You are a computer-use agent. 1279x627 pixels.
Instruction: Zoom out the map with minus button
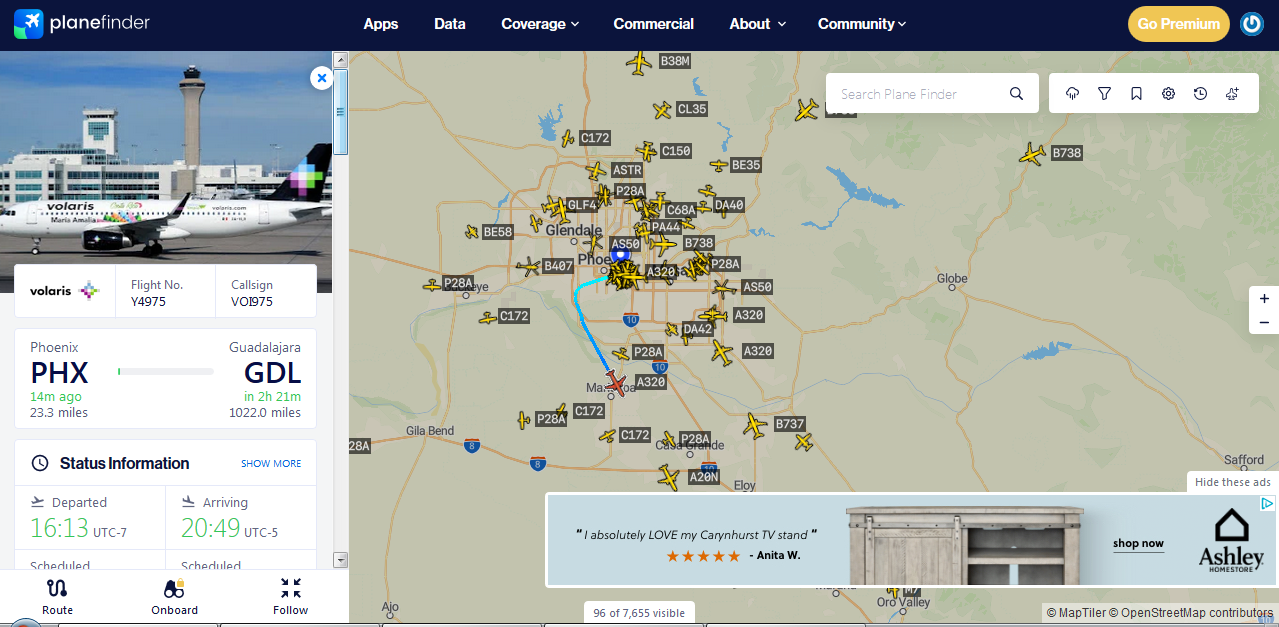tap(1264, 322)
